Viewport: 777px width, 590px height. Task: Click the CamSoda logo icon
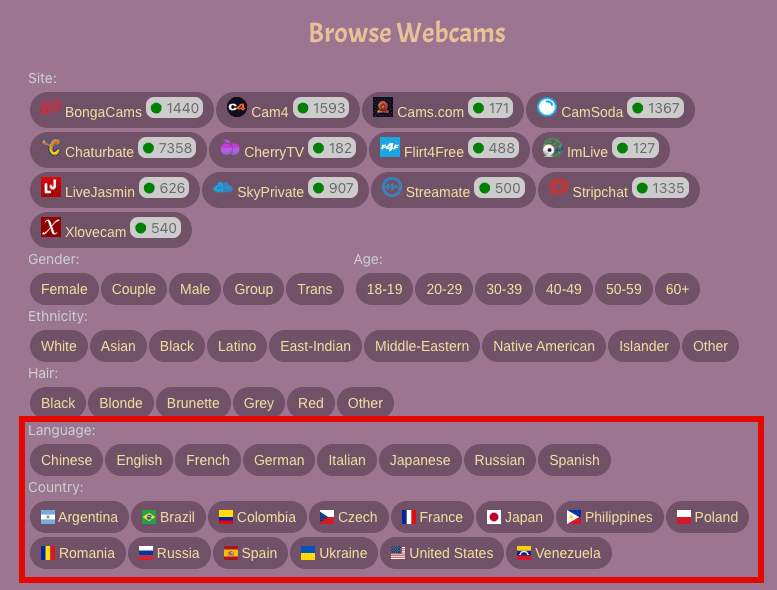point(547,107)
